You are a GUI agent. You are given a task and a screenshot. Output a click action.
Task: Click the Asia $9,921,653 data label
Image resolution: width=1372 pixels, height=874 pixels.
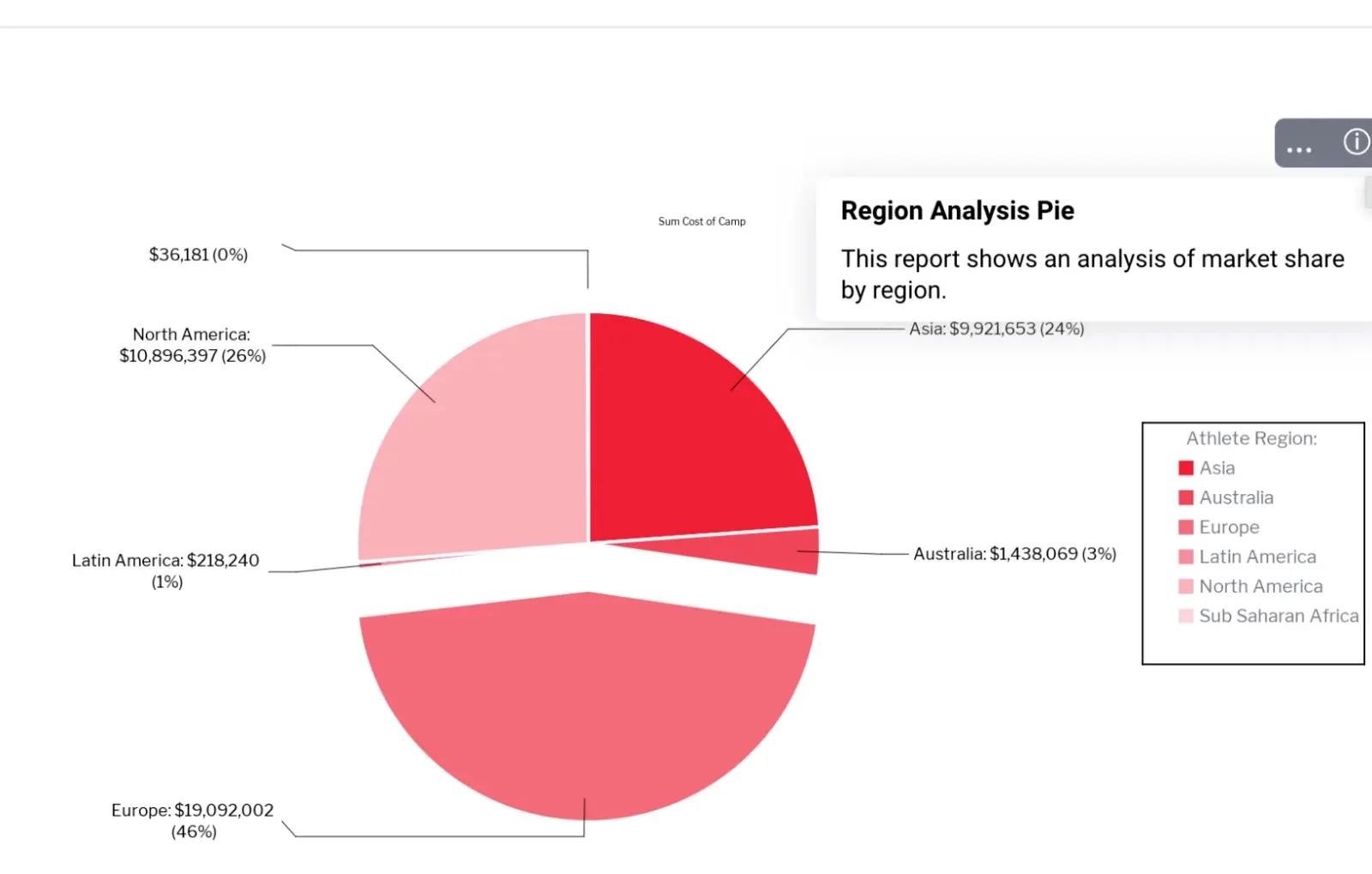996,329
